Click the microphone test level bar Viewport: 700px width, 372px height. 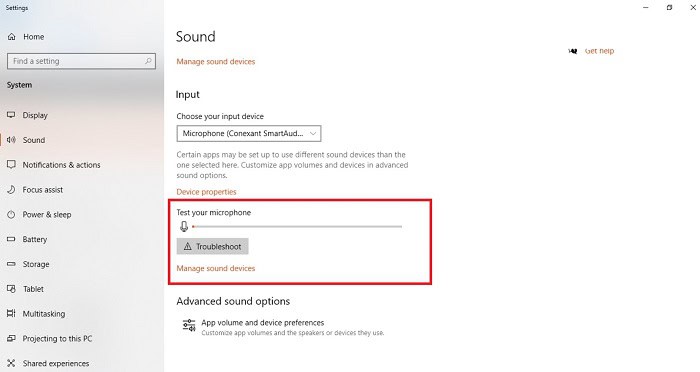point(297,227)
